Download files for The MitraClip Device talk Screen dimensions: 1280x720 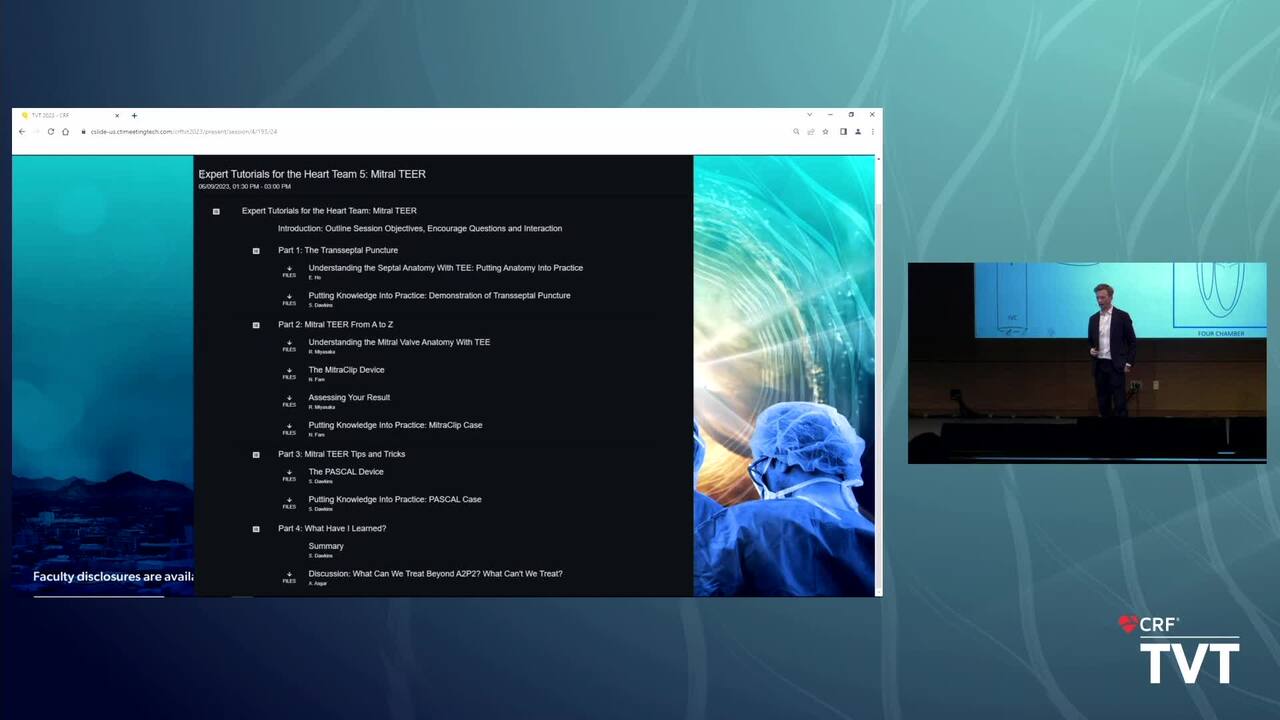(x=289, y=372)
